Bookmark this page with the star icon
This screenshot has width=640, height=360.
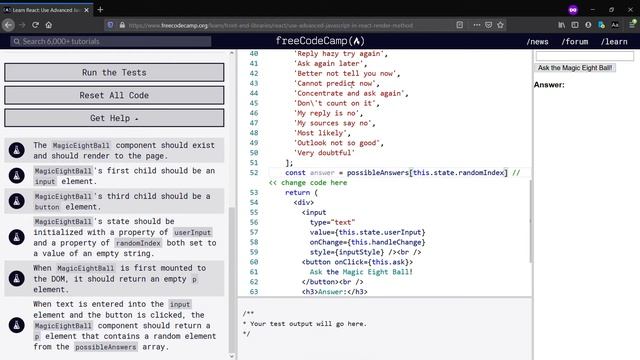(500, 25)
